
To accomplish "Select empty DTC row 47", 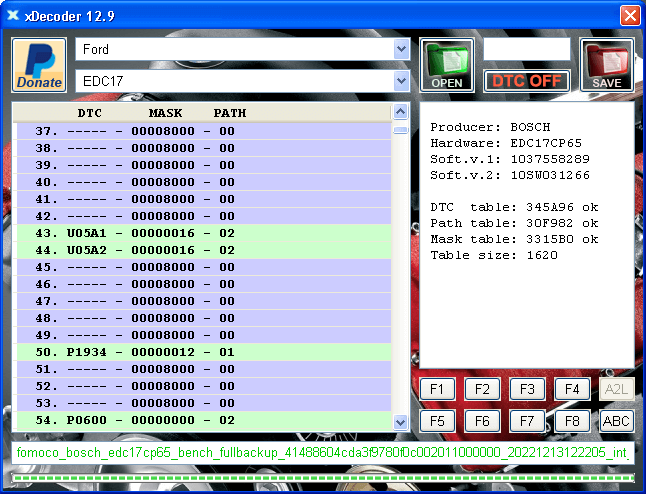I will pyautogui.click(x=204, y=301).
